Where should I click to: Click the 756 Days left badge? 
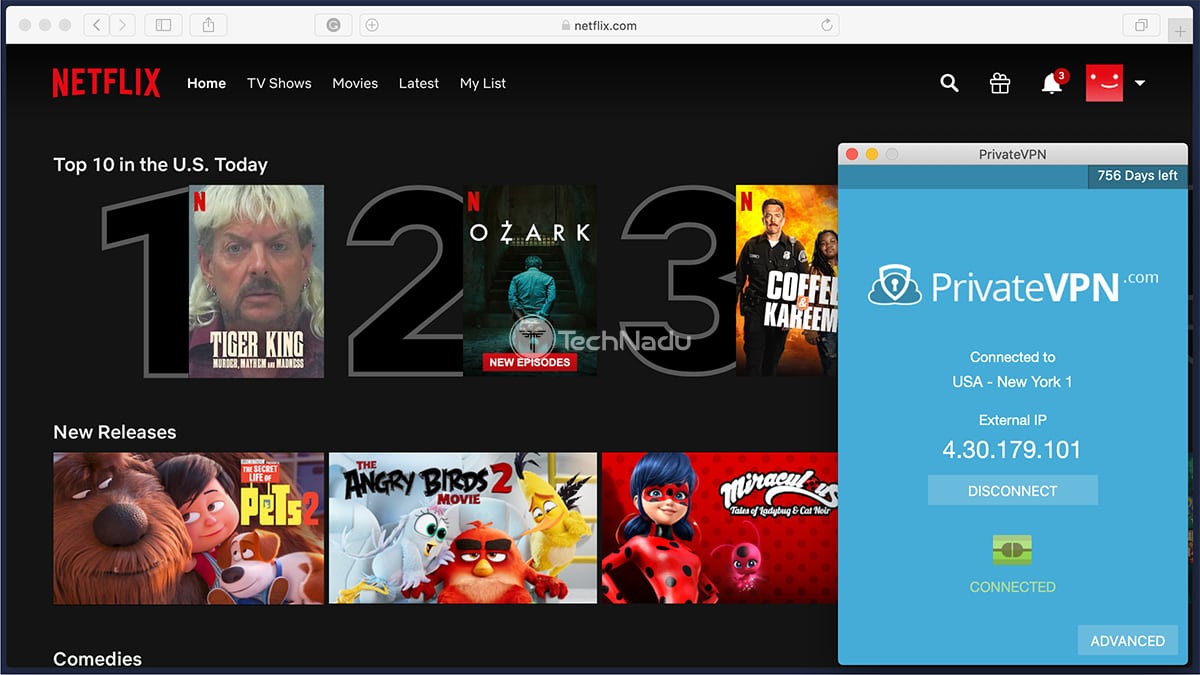pos(1136,175)
